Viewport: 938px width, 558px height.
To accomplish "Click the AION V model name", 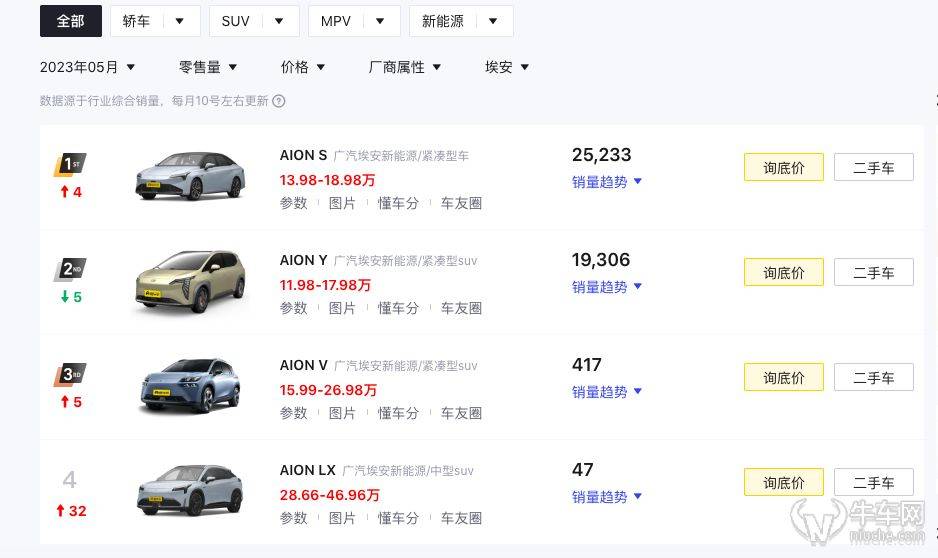I will point(303,365).
